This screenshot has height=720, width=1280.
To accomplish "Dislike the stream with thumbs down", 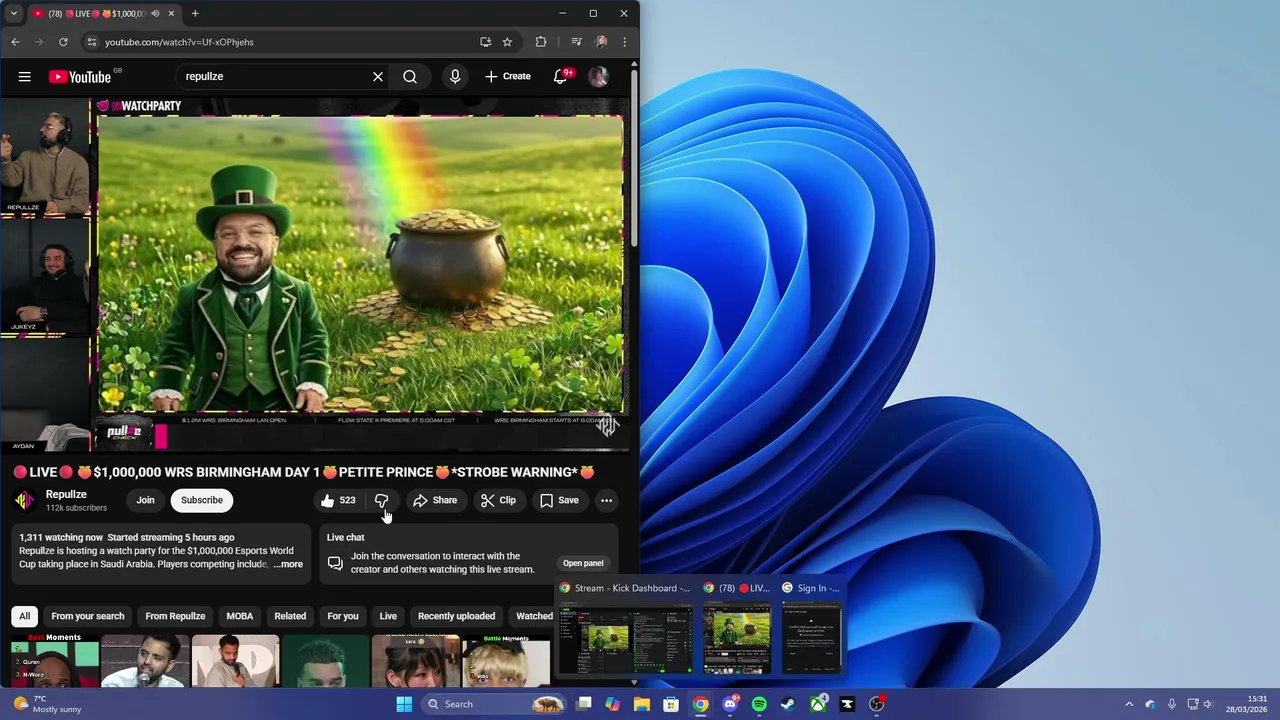I will pyautogui.click(x=381, y=500).
